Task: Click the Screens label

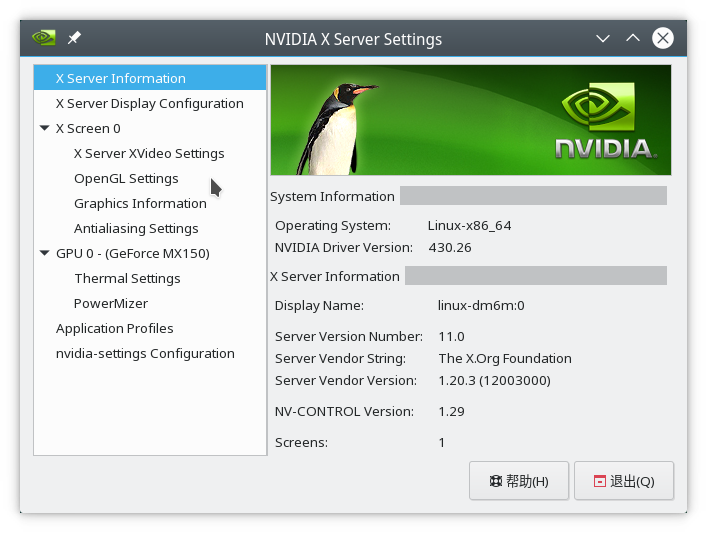Action: [x=301, y=442]
